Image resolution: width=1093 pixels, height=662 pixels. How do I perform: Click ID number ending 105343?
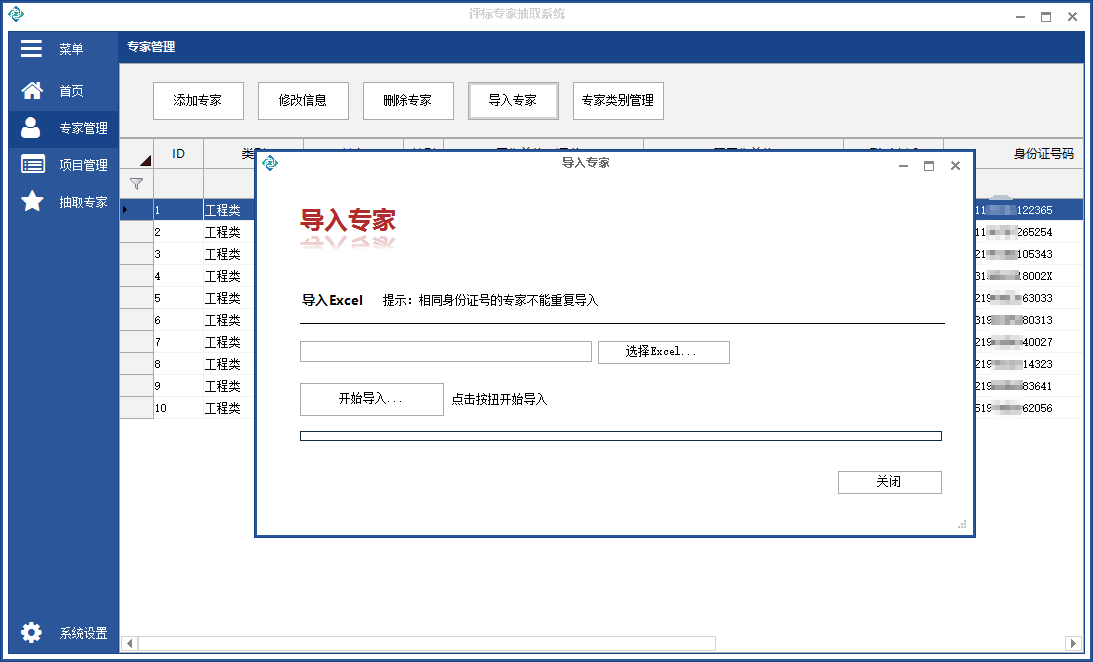tap(1014, 254)
